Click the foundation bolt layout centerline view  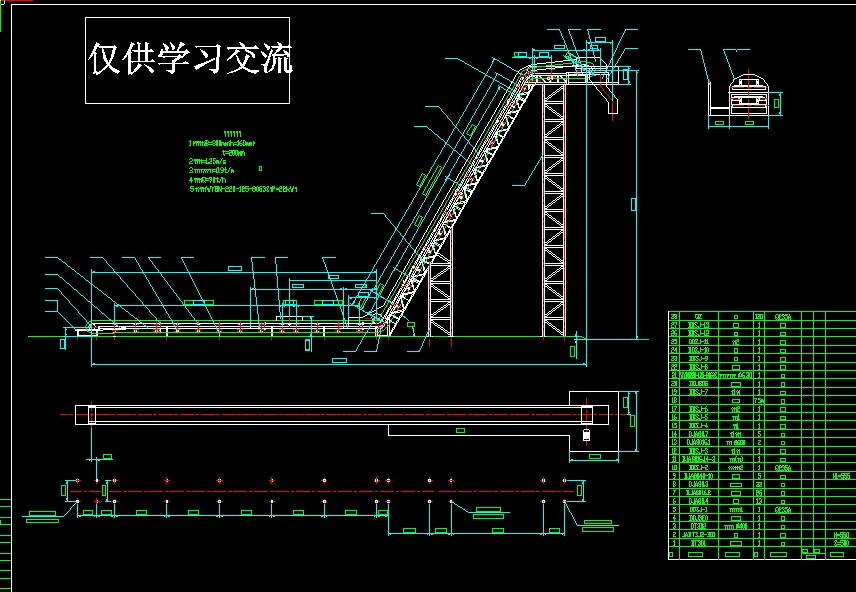point(322,491)
